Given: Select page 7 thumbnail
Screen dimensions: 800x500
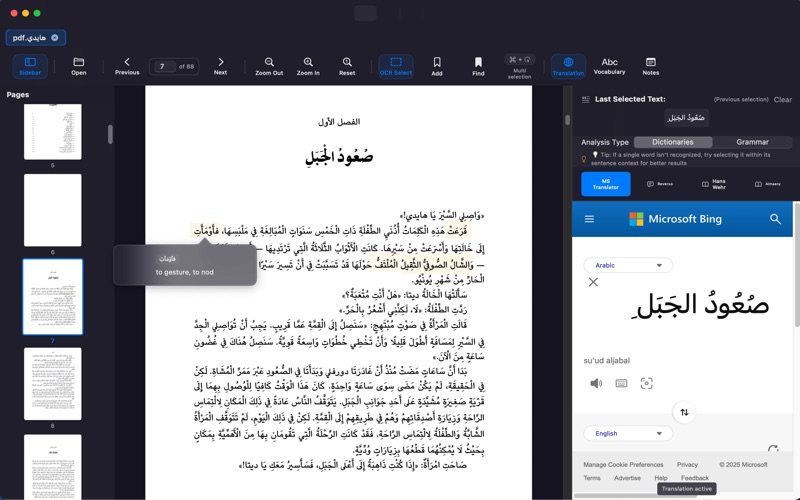Looking at the screenshot, I should tap(53, 297).
